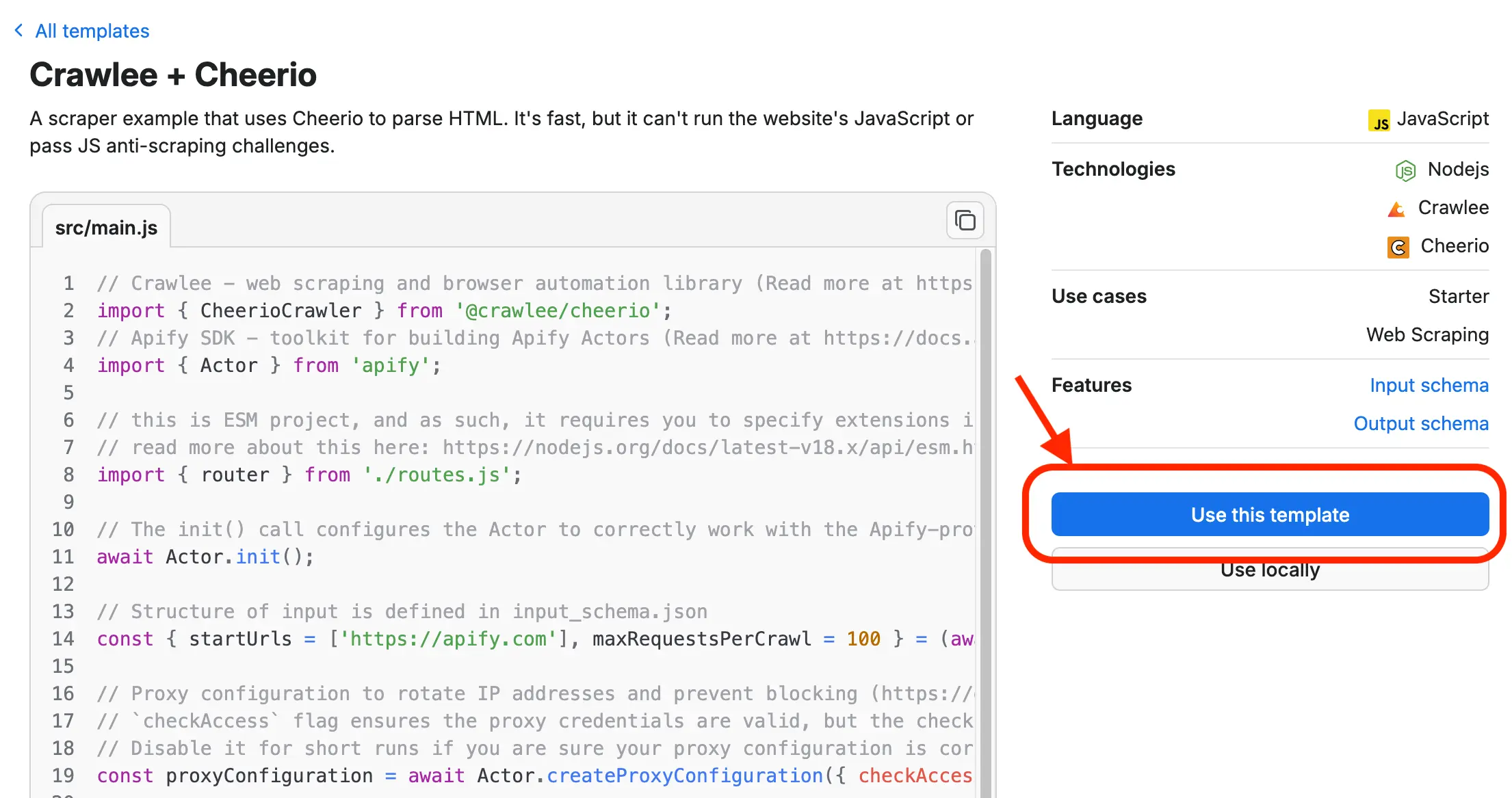Click code line 4 importing Actor

pyautogui.click(x=270, y=365)
